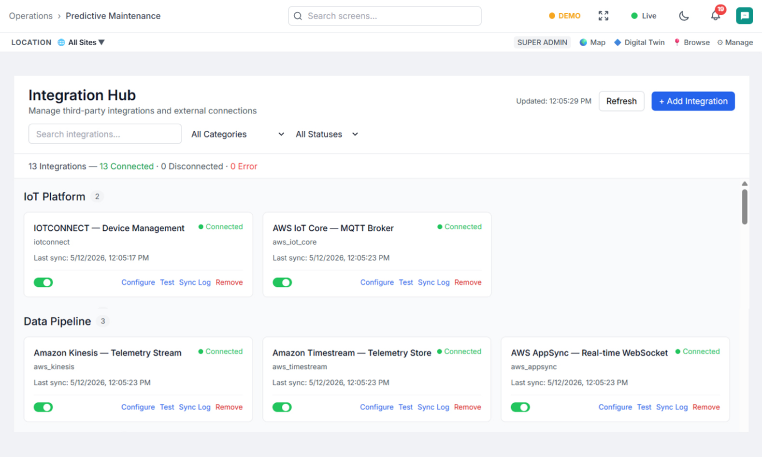Test AWS AppSync integration
The height and width of the screenshot is (457, 762).
[x=644, y=407]
